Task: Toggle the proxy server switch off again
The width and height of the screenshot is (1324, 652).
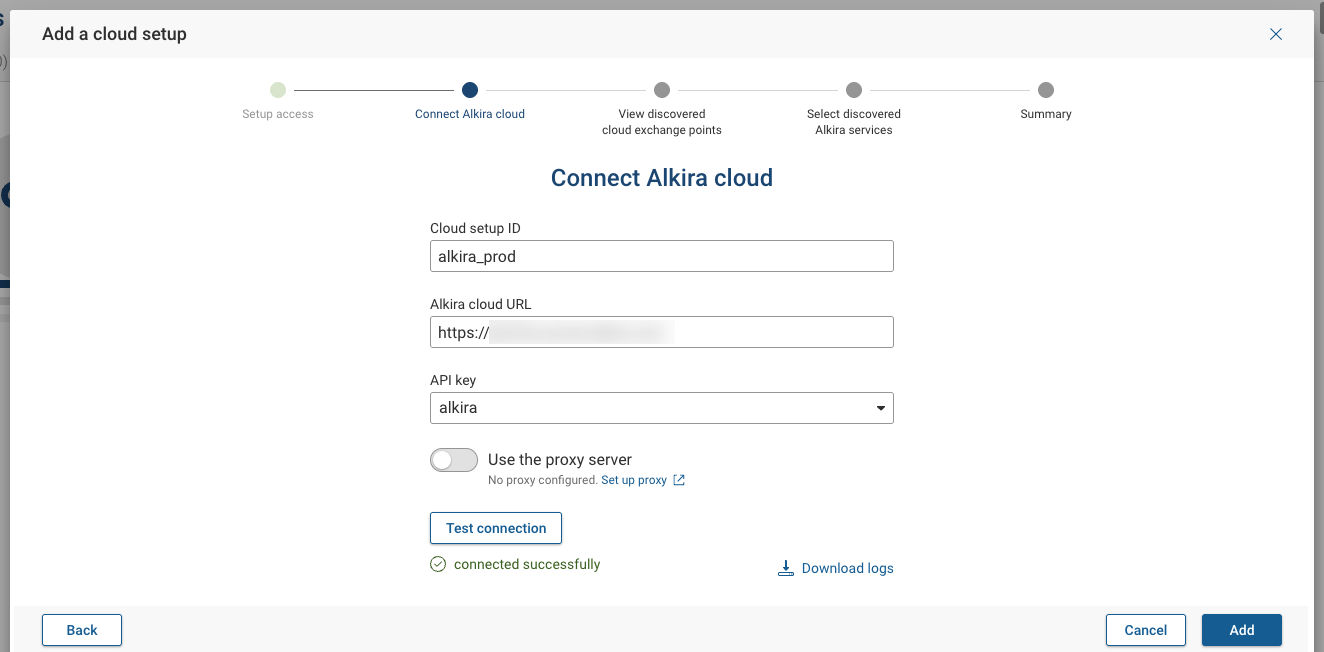Action: pyautogui.click(x=453, y=460)
